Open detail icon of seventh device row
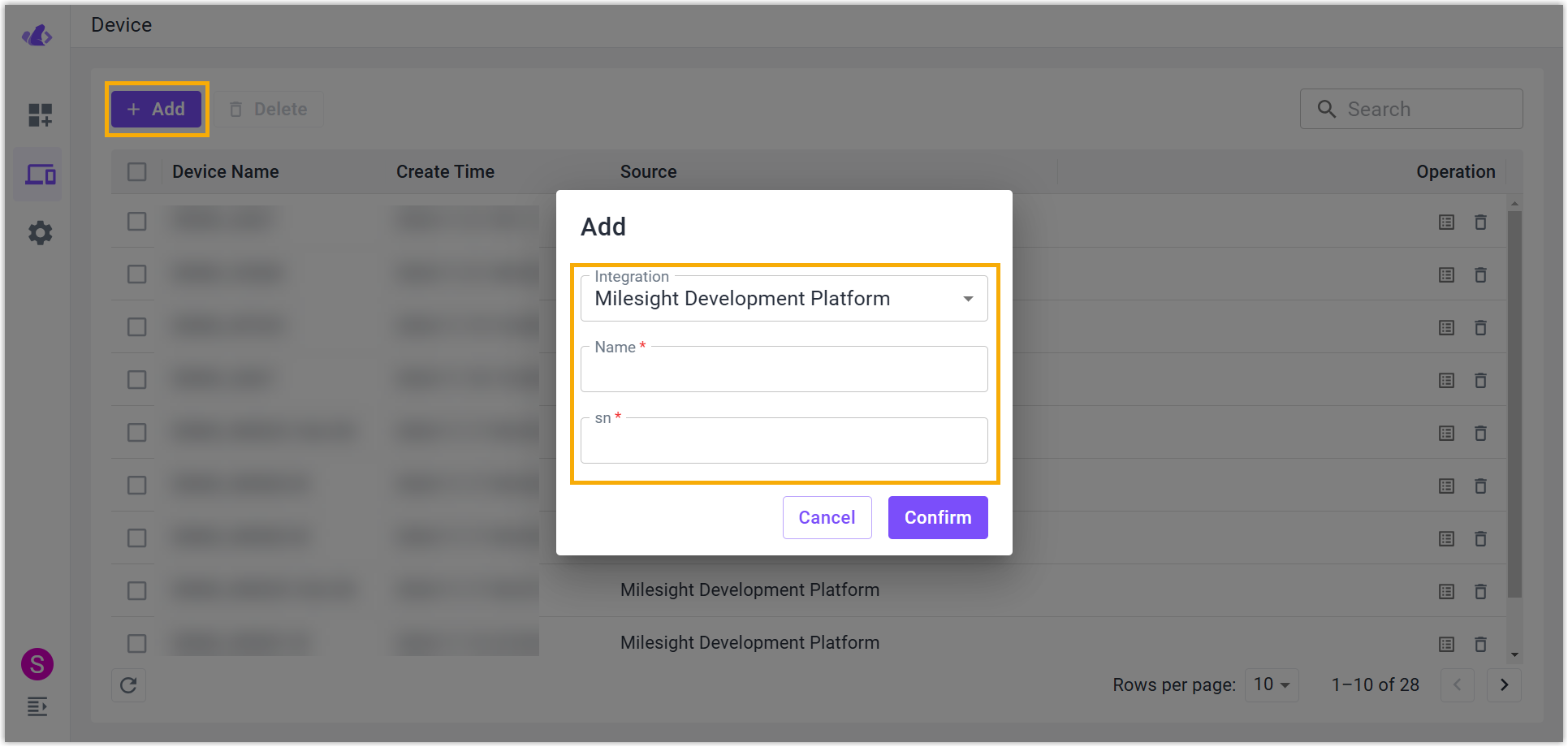Image resolution: width=1568 pixels, height=747 pixels. point(1446,538)
